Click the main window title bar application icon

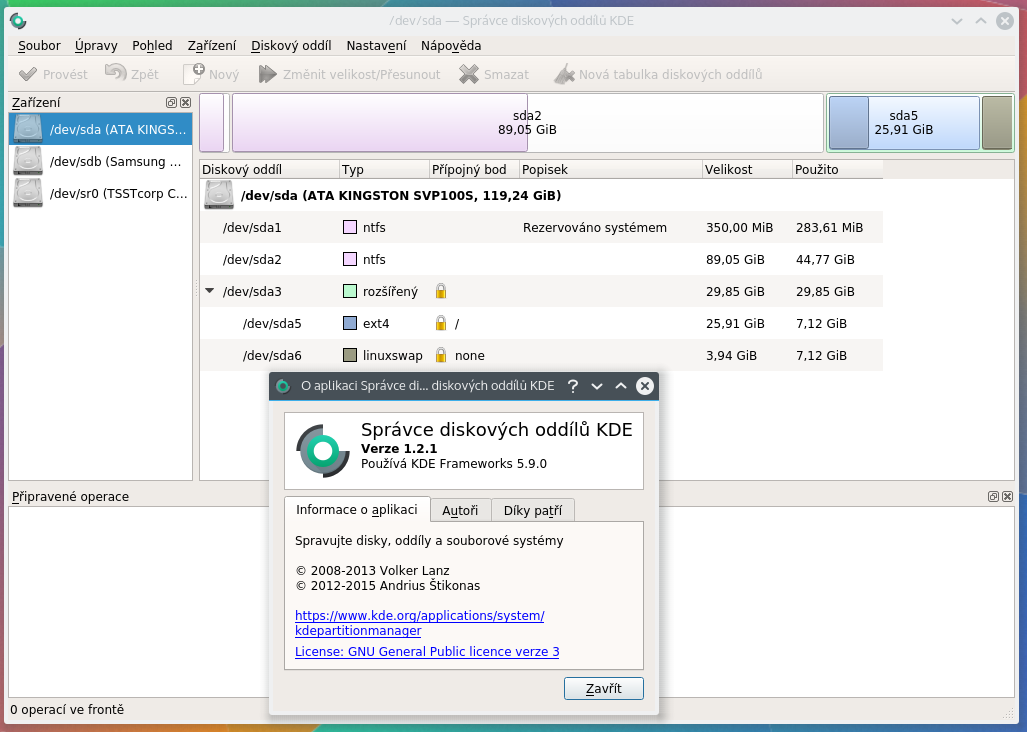click(18, 21)
